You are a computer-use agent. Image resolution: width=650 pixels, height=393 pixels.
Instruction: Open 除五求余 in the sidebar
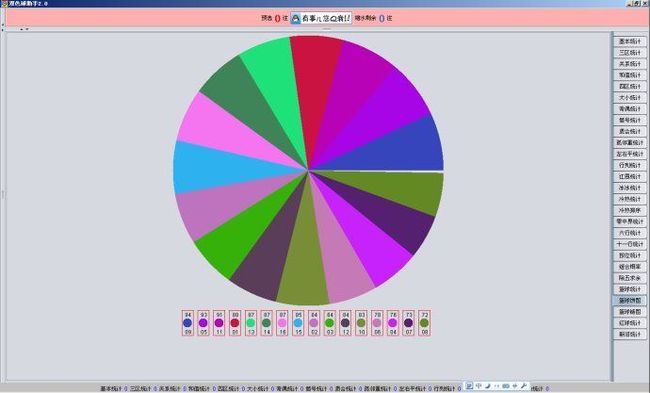tap(629, 278)
